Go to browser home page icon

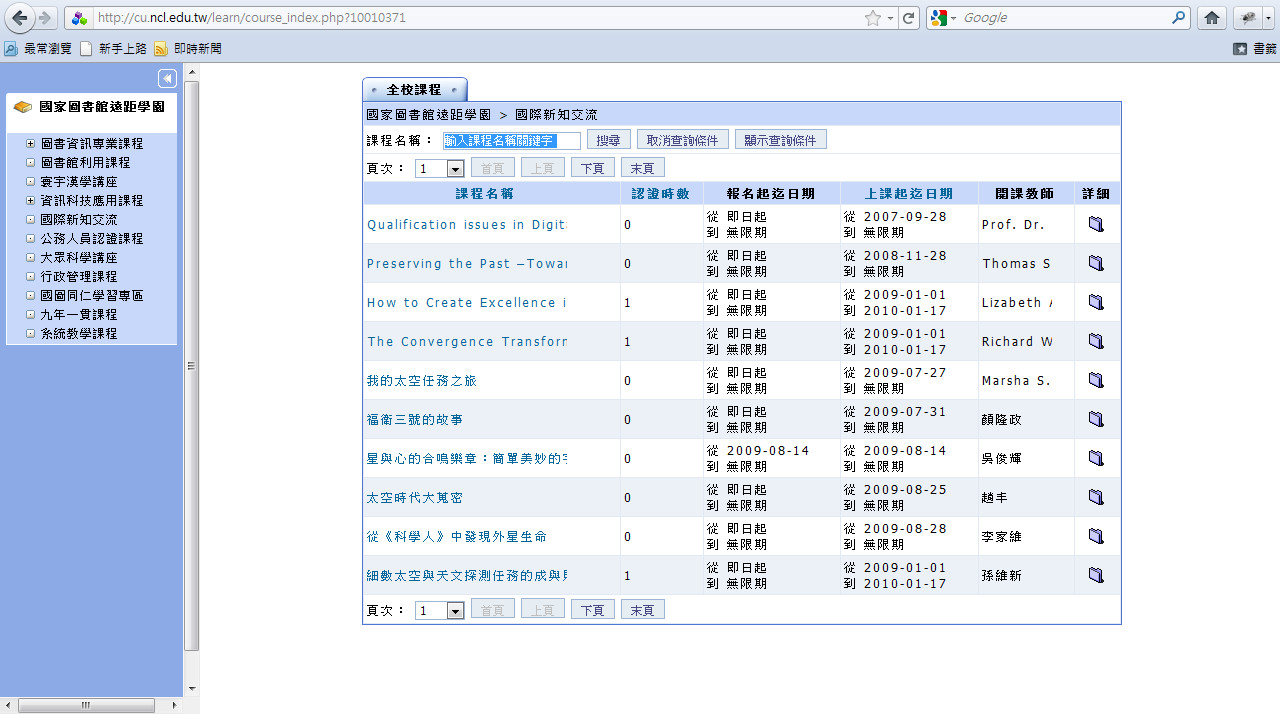coord(1212,18)
